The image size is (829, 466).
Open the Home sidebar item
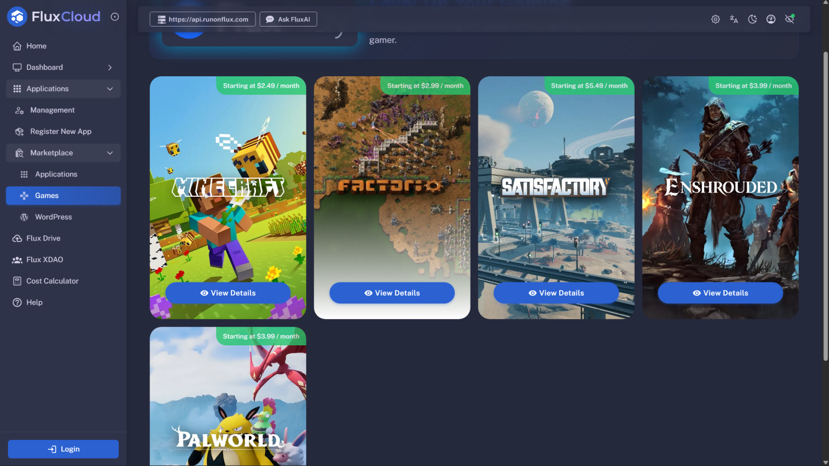click(x=63, y=46)
